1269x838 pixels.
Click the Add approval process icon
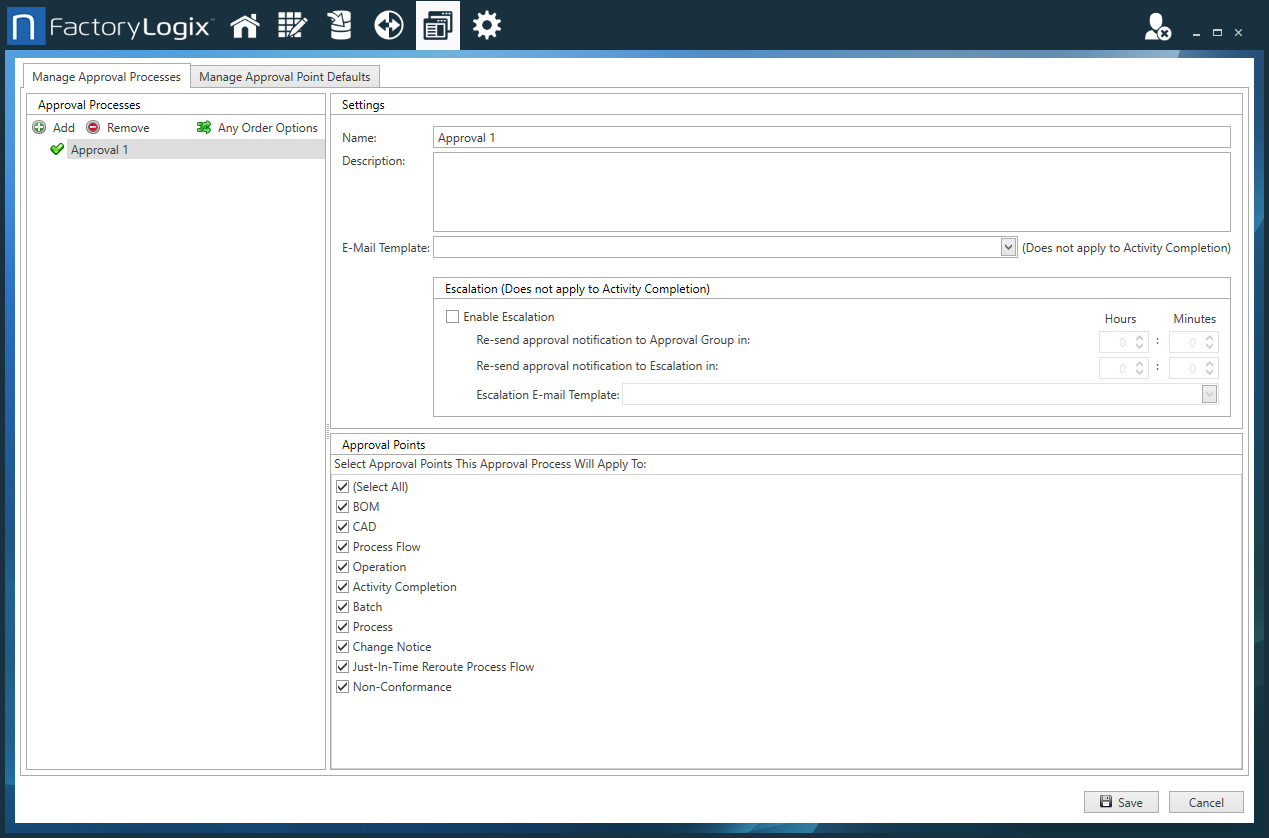click(x=37, y=127)
